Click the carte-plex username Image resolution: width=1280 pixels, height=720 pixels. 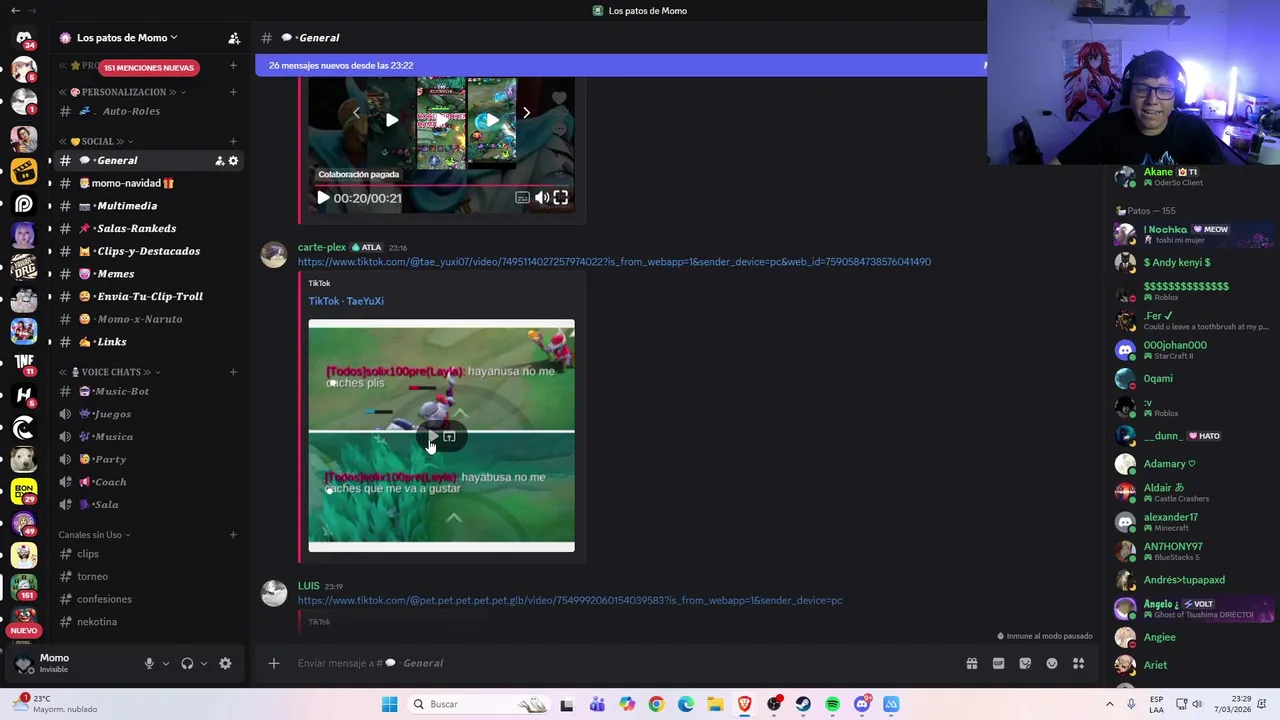click(x=322, y=247)
